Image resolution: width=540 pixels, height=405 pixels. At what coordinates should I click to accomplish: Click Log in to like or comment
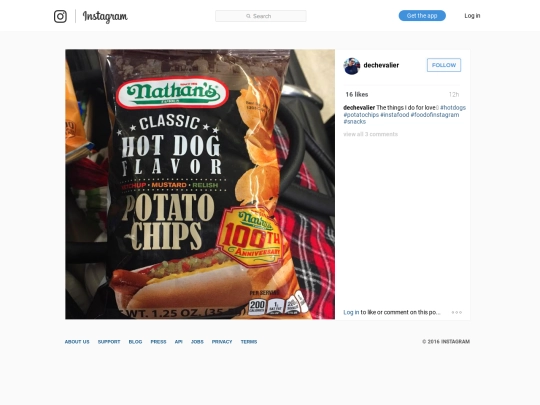point(351,312)
